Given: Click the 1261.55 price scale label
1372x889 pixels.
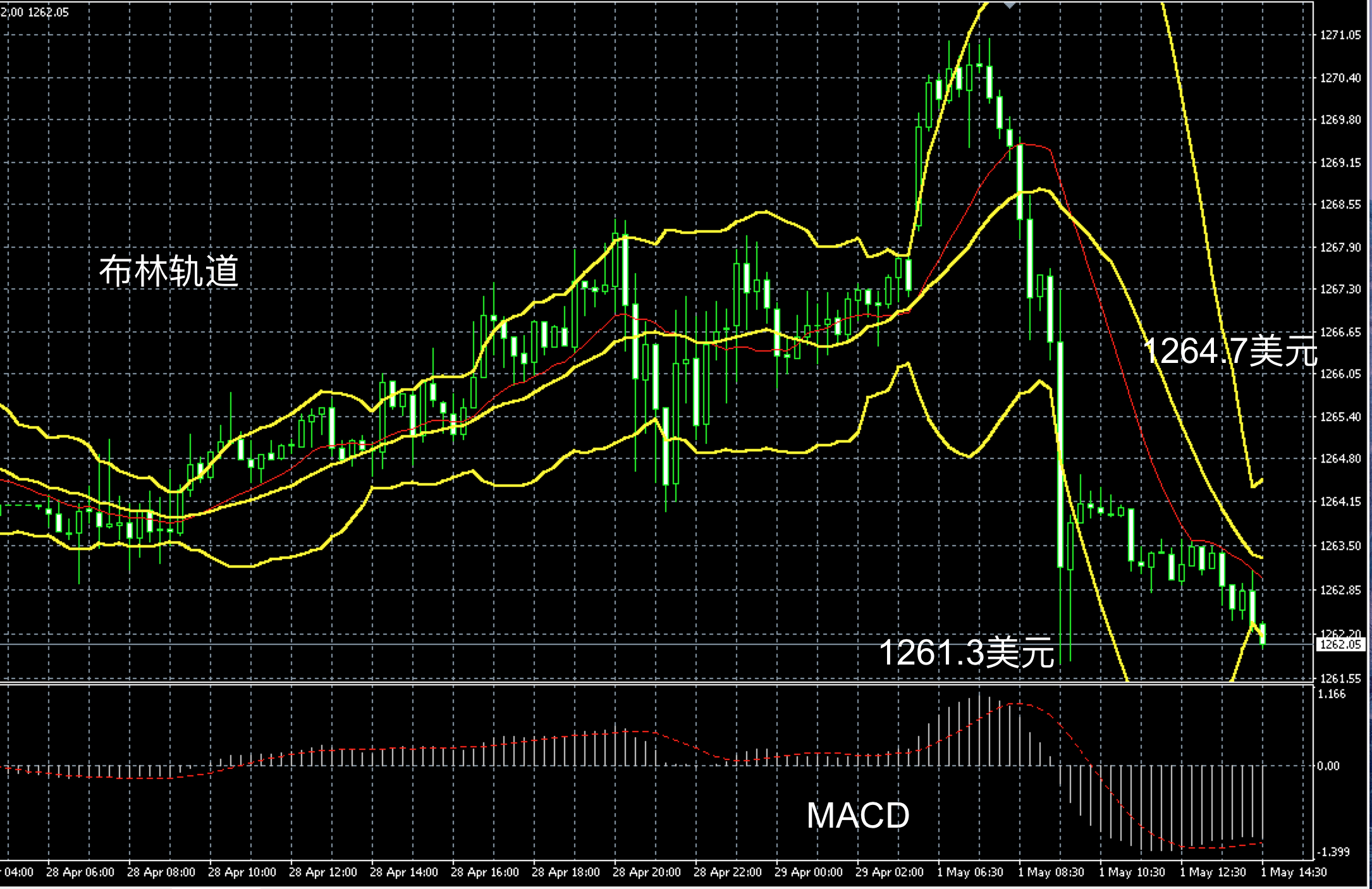Looking at the screenshot, I should coord(1340,678).
